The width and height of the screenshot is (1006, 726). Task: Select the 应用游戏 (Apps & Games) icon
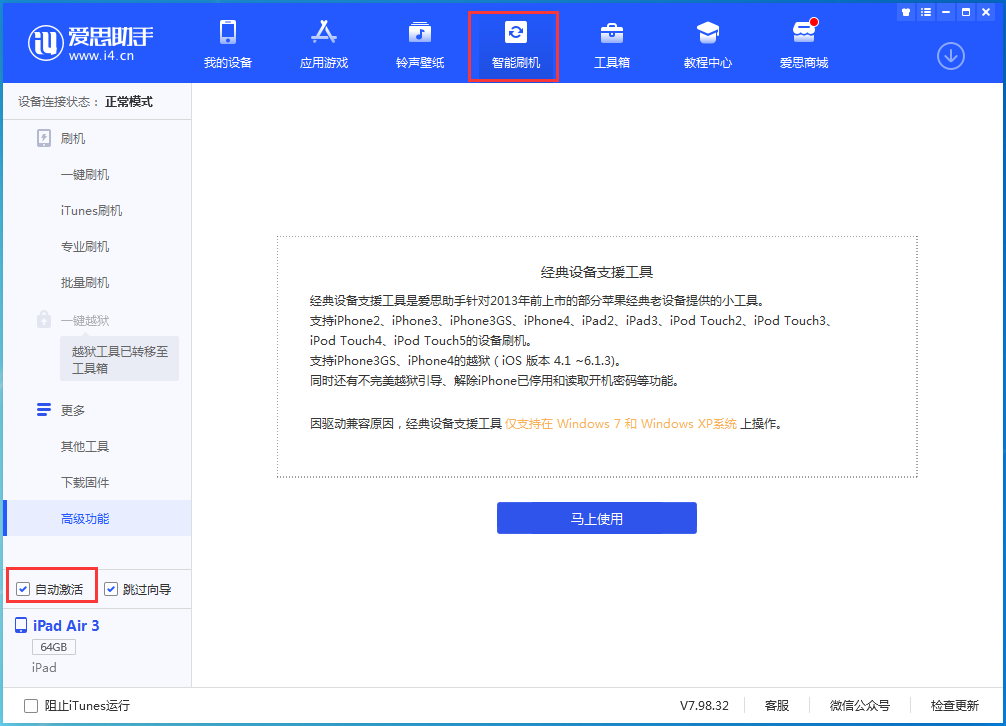click(x=322, y=45)
